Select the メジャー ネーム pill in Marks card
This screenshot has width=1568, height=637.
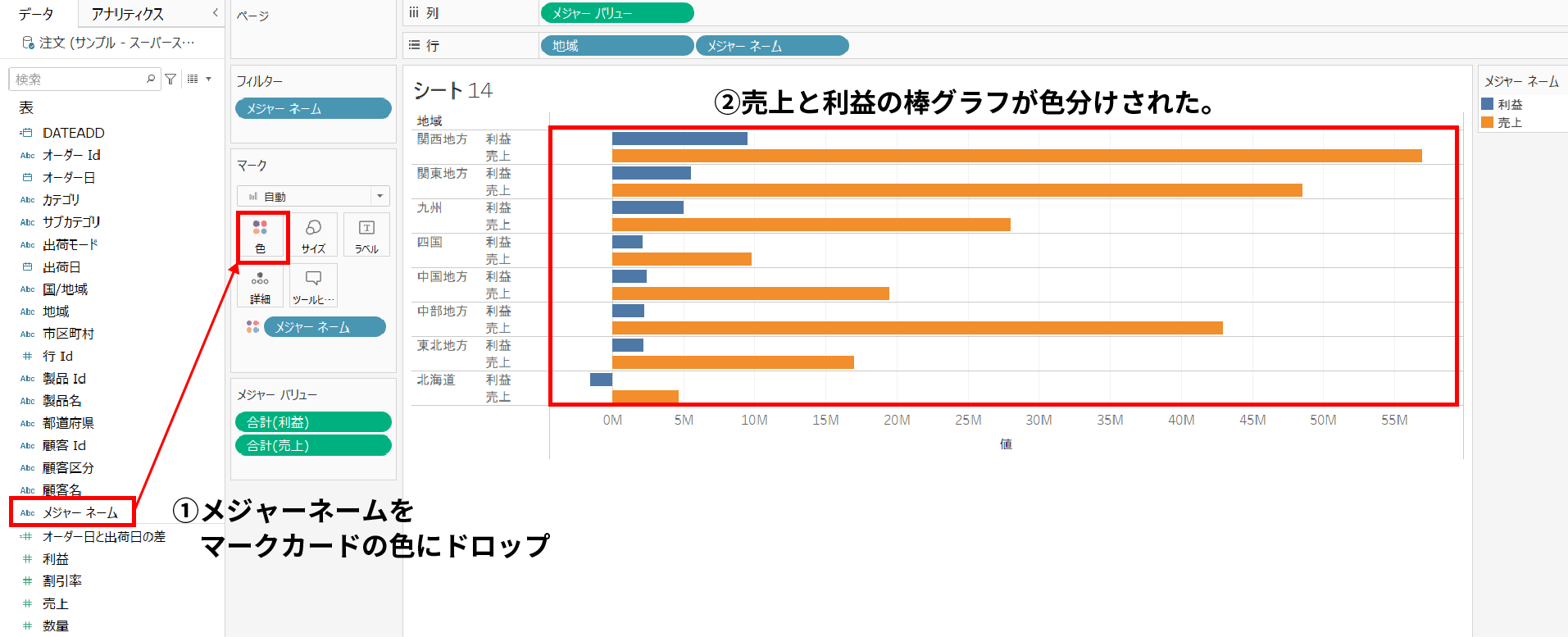click(325, 327)
